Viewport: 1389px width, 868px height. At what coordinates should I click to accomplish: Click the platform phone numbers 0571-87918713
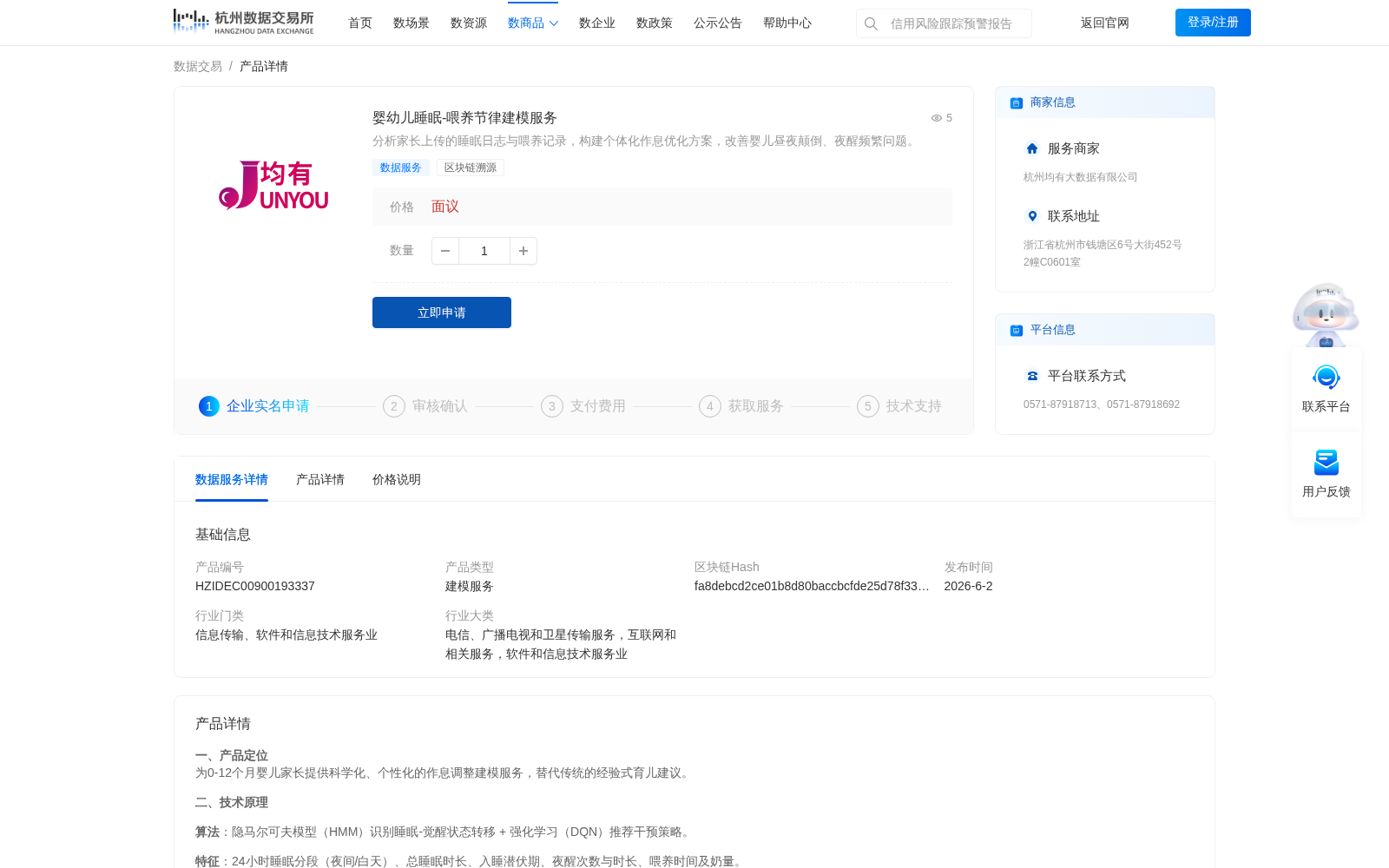(1102, 404)
